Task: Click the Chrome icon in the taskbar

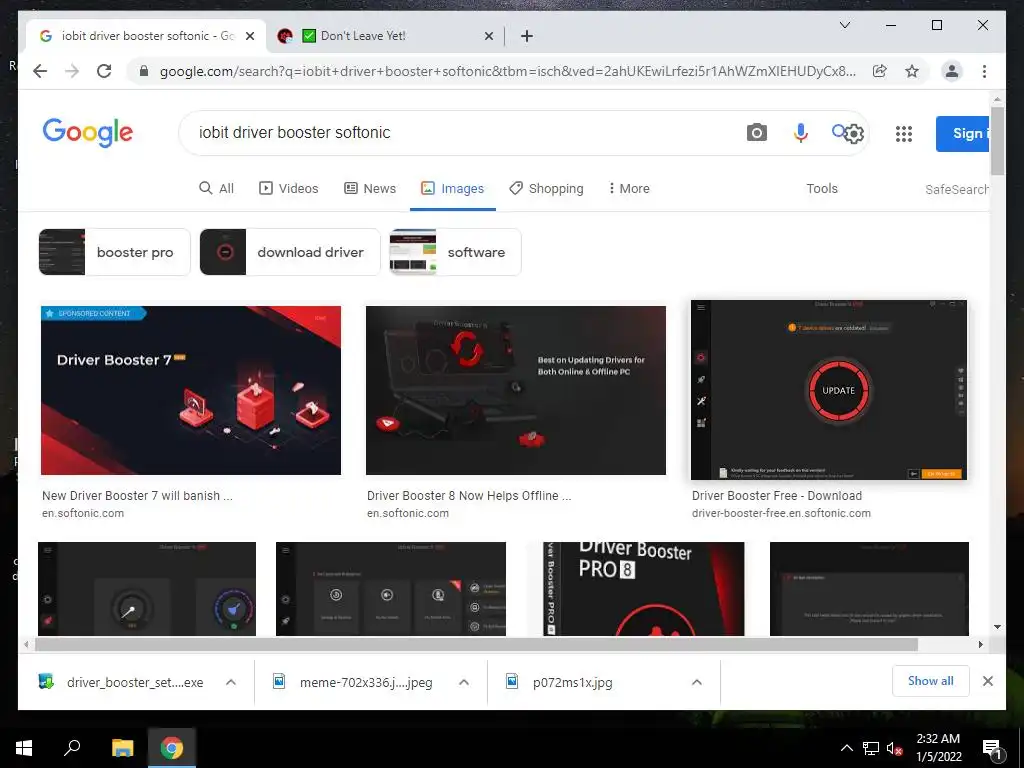Action: (172, 748)
